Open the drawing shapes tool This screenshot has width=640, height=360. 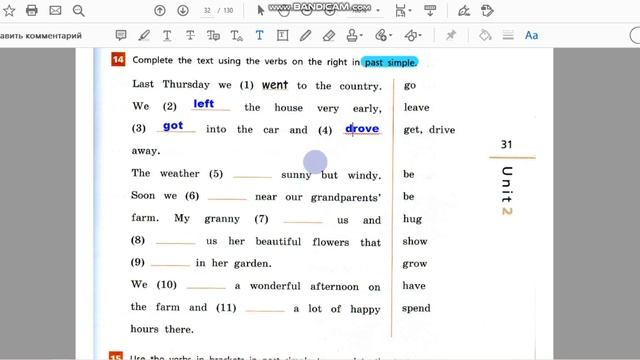click(x=410, y=36)
